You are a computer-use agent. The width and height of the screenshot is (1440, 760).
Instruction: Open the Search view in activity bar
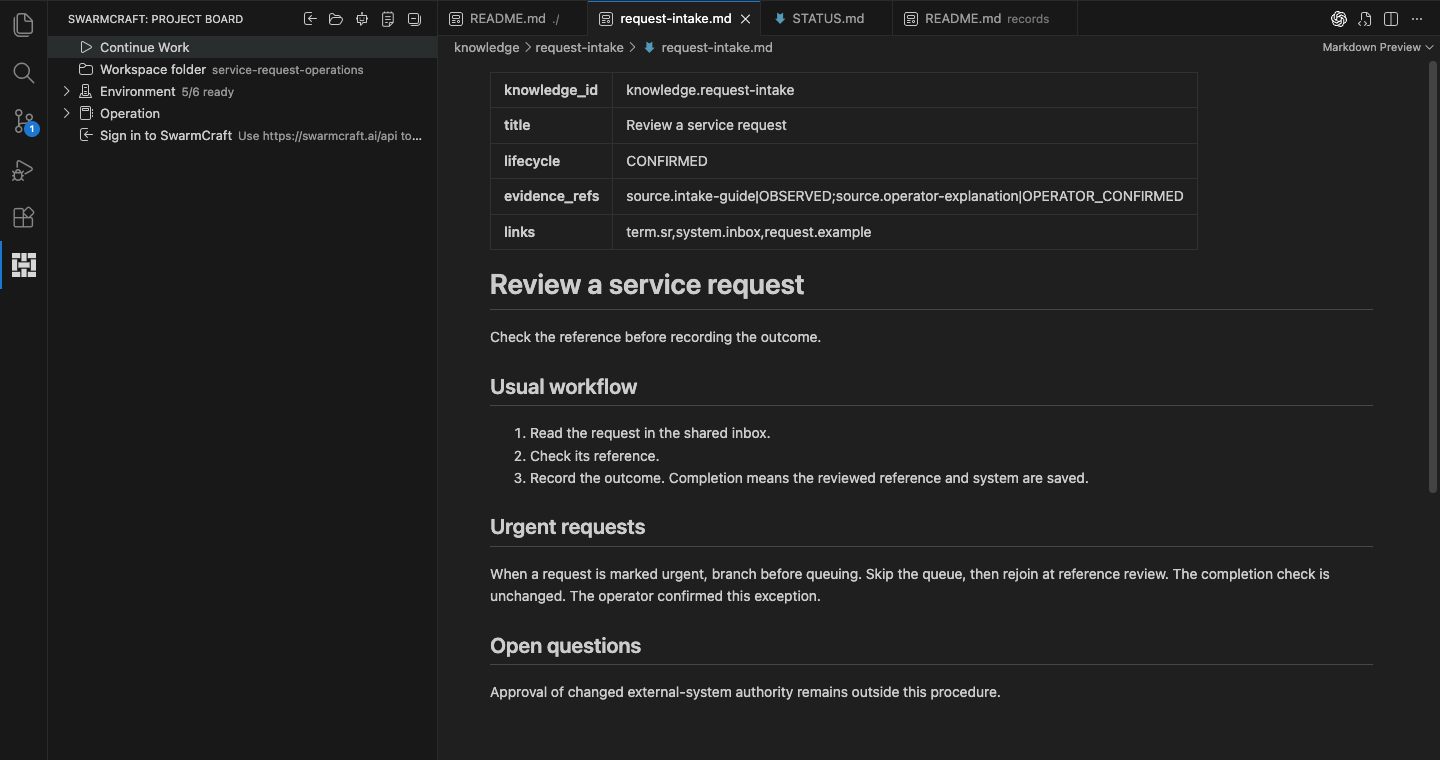(23, 73)
